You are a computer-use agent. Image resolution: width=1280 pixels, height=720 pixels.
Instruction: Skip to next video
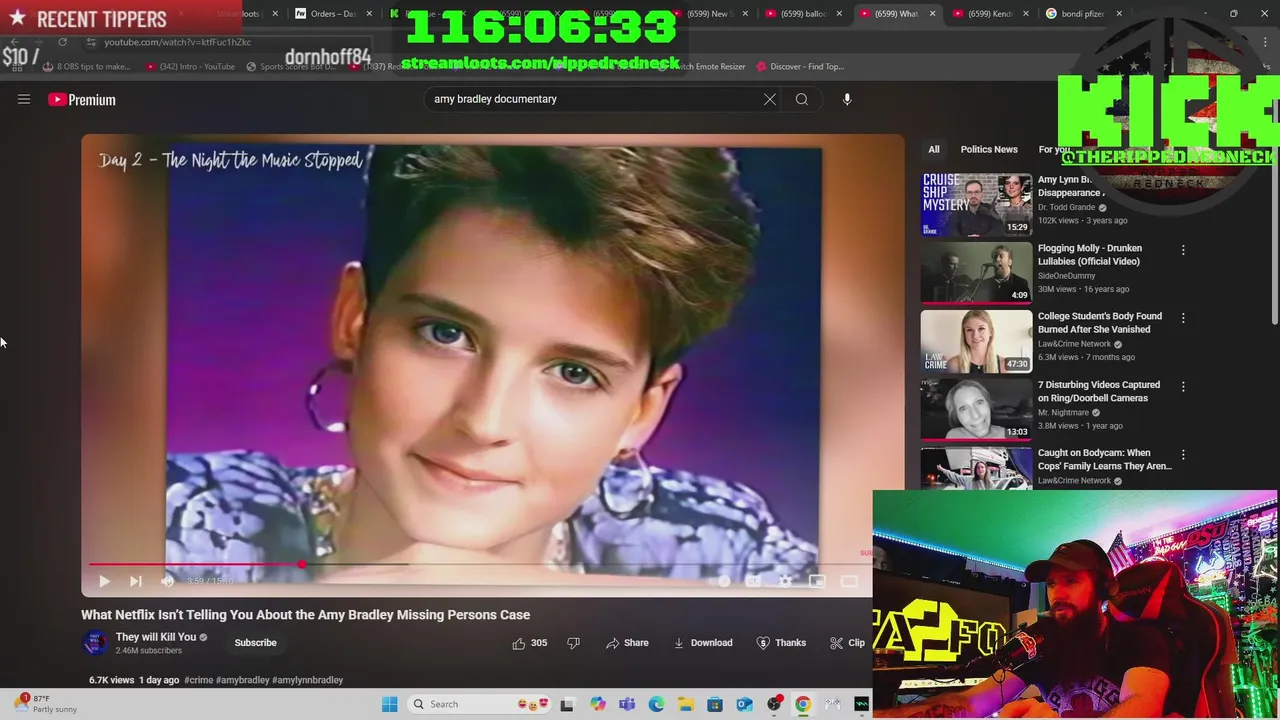coord(136,581)
